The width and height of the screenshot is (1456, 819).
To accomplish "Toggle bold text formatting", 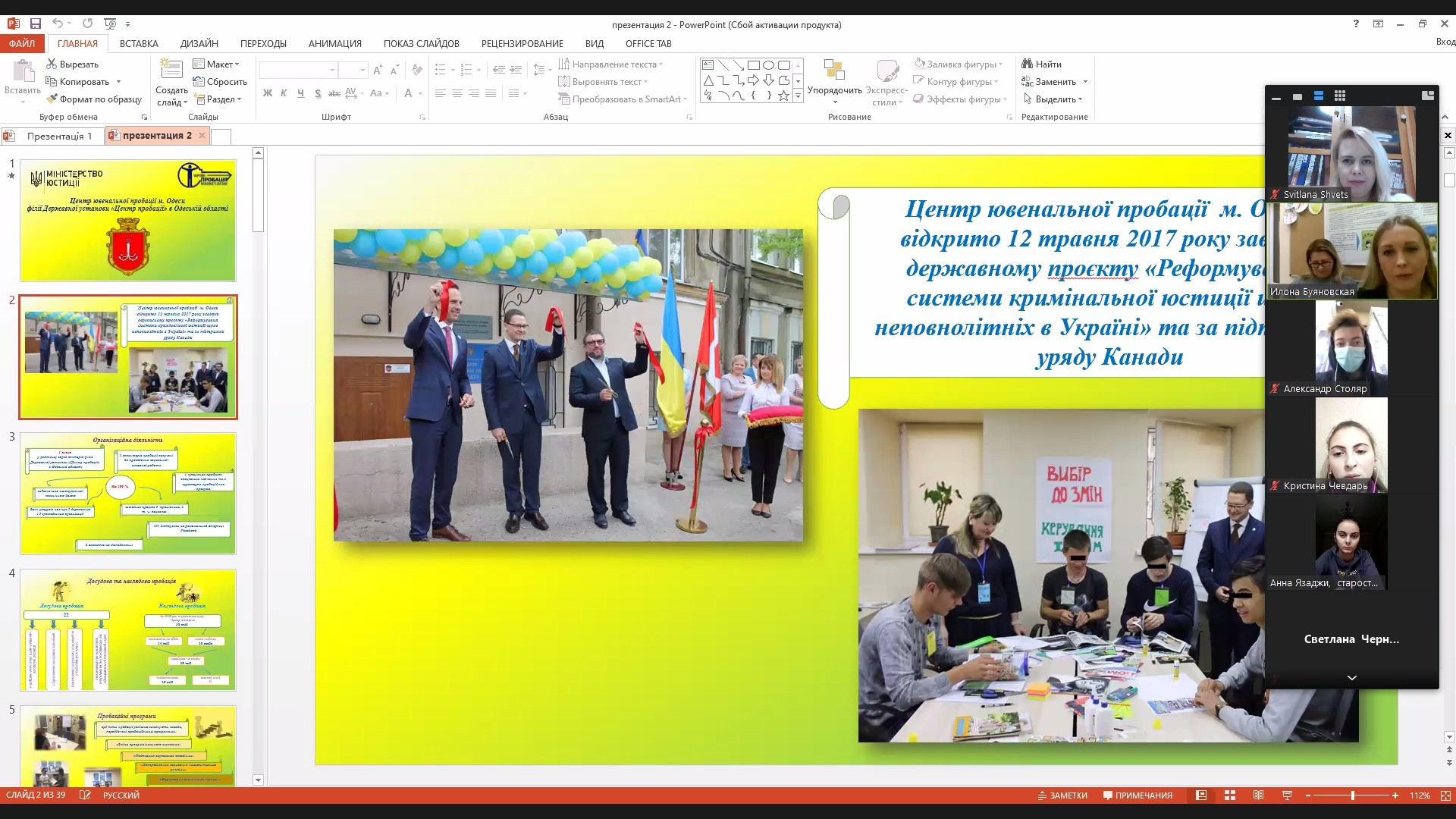I will (x=267, y=93).
